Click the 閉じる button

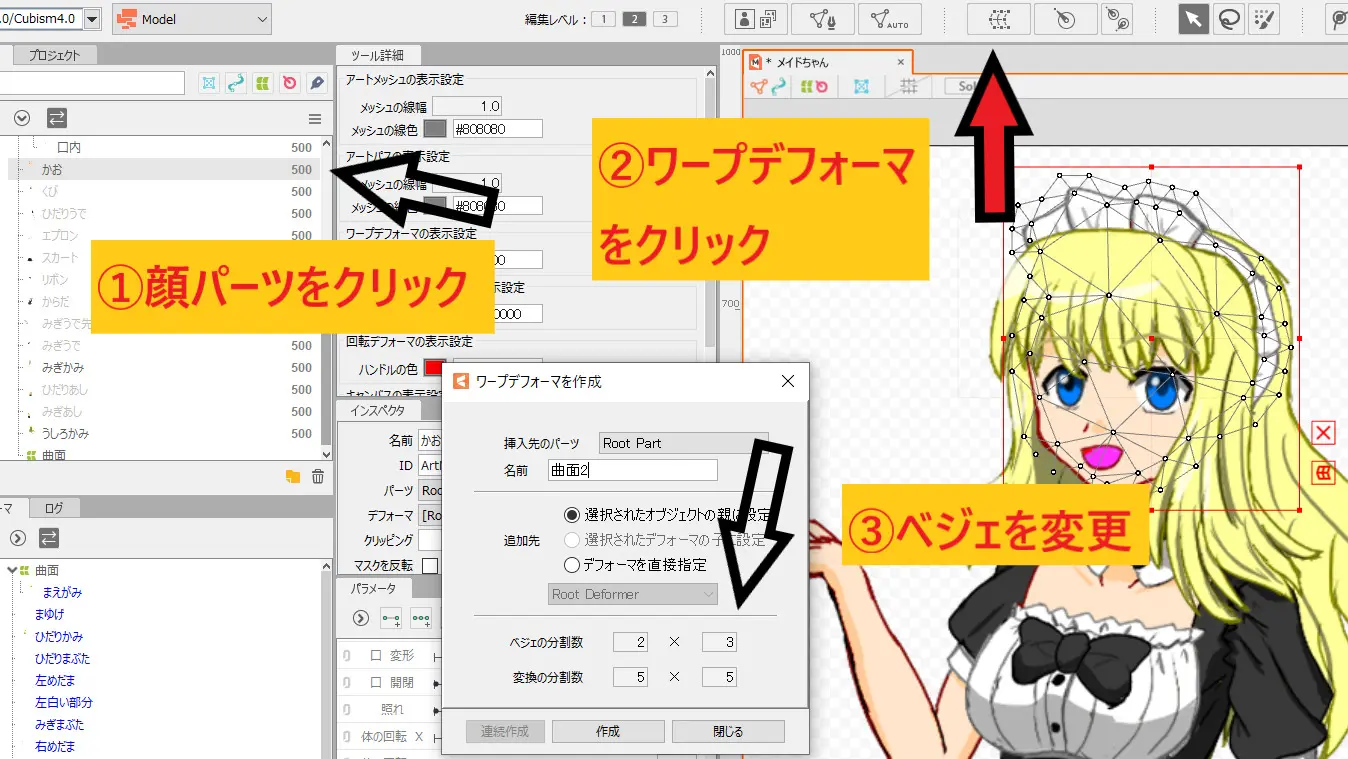pyautogui.click(x=728, y=730)
